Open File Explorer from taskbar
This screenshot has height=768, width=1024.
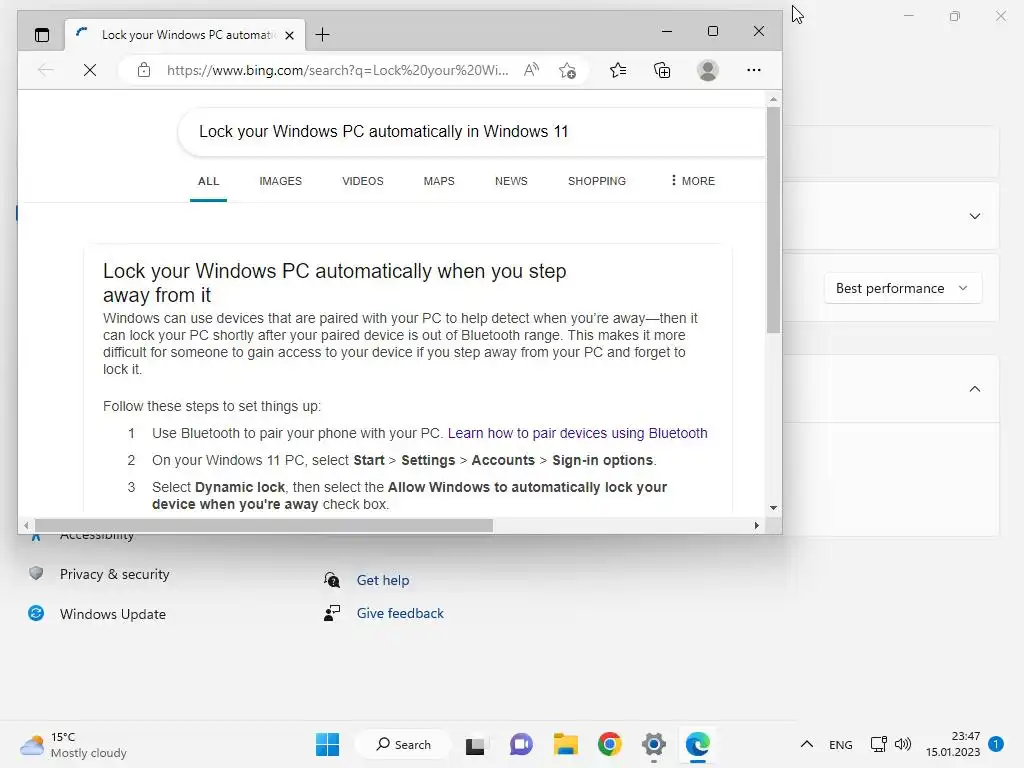[566, 744]
